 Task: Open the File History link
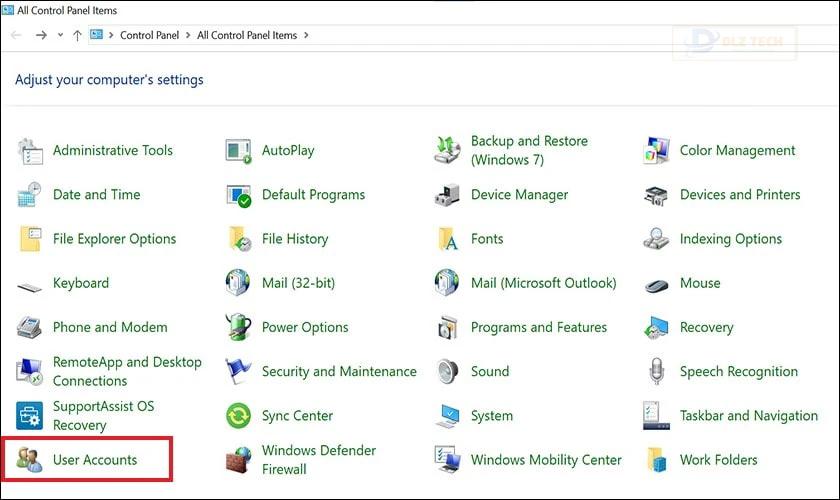295,239
